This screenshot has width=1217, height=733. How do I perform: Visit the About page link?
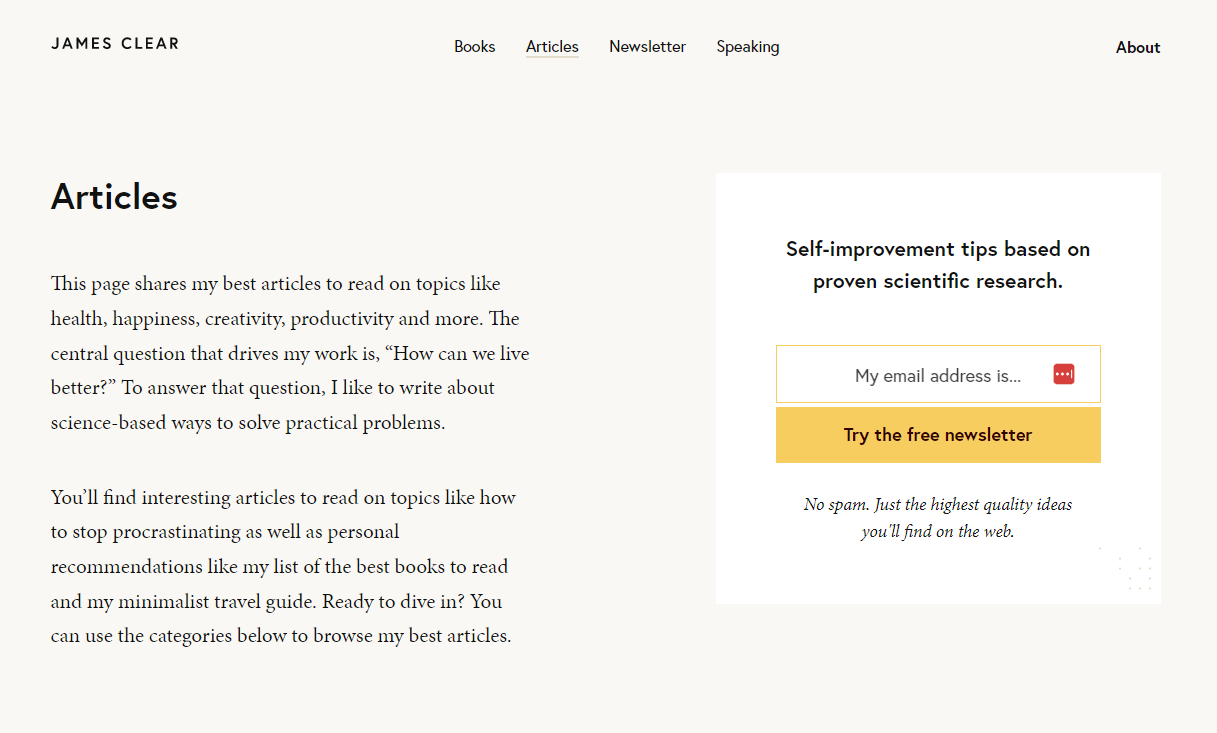click(x=1138, y=48)
